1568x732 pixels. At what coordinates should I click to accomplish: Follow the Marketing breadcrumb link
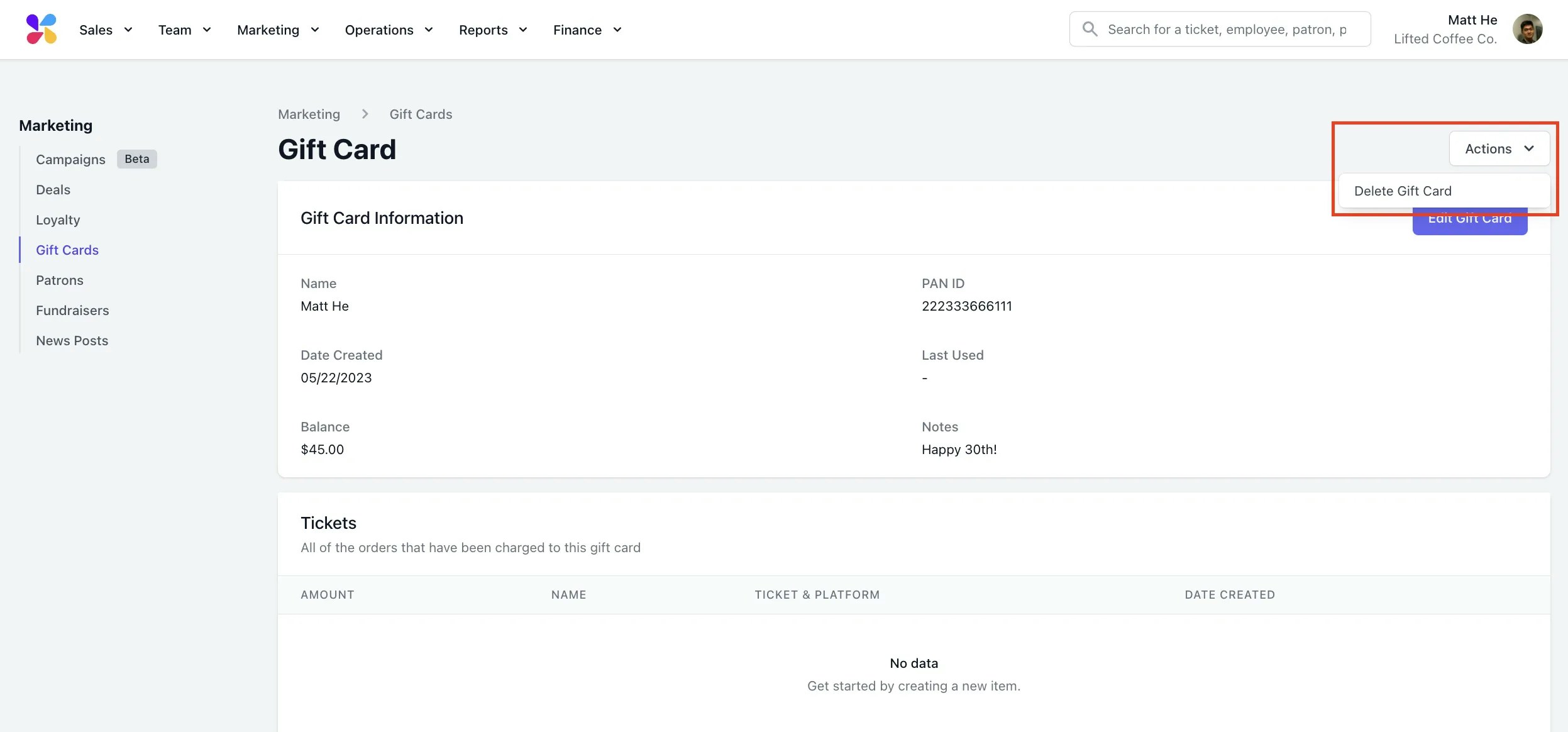pyautogui.click(x=309, y=114)
